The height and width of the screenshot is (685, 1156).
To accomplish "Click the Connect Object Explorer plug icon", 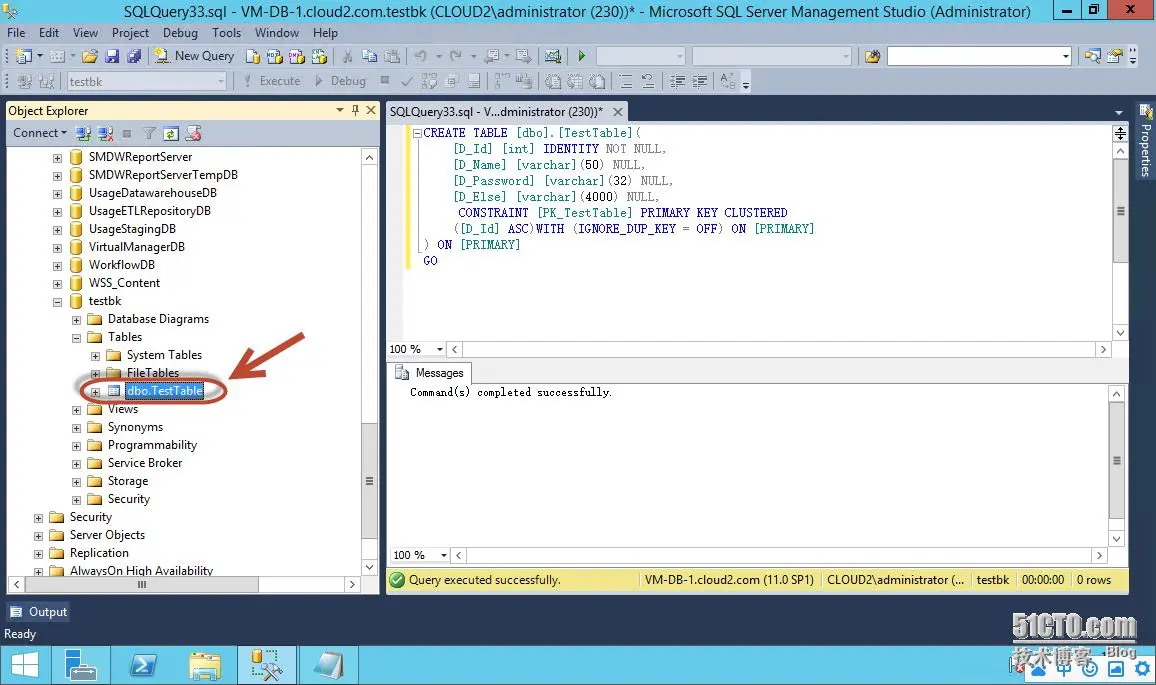I will (83, 133).
